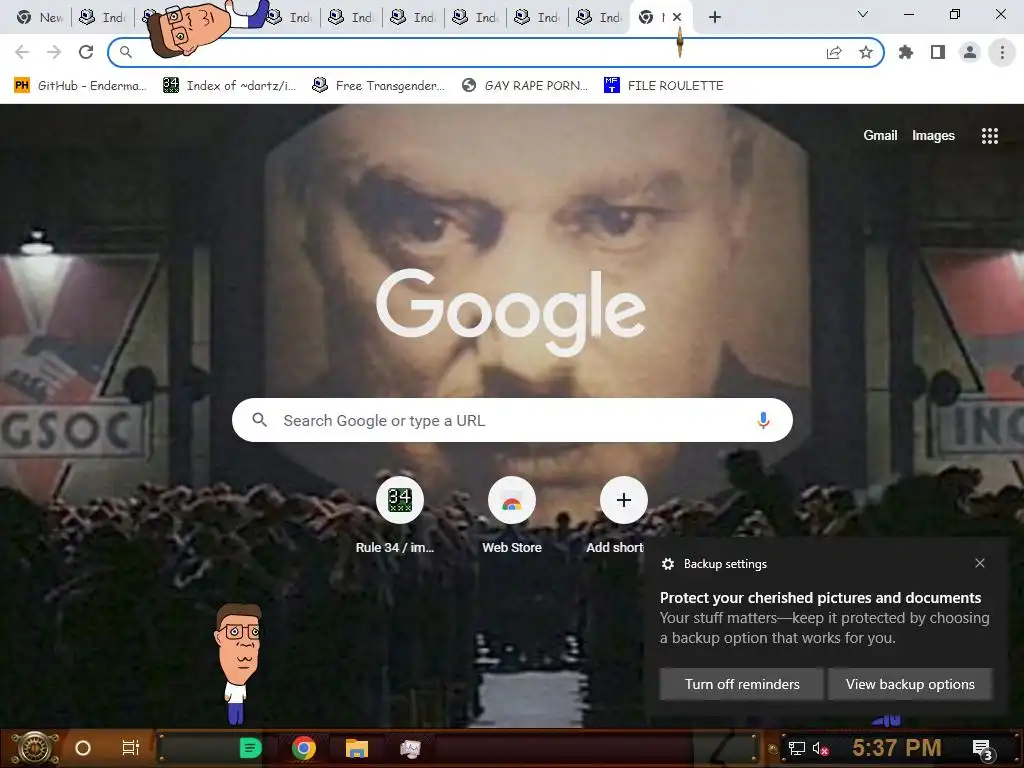The image size is (1024, 768).
Task: Open 'GitHub - Enderma...' bookmark
Action: click(x=80, y=86)
